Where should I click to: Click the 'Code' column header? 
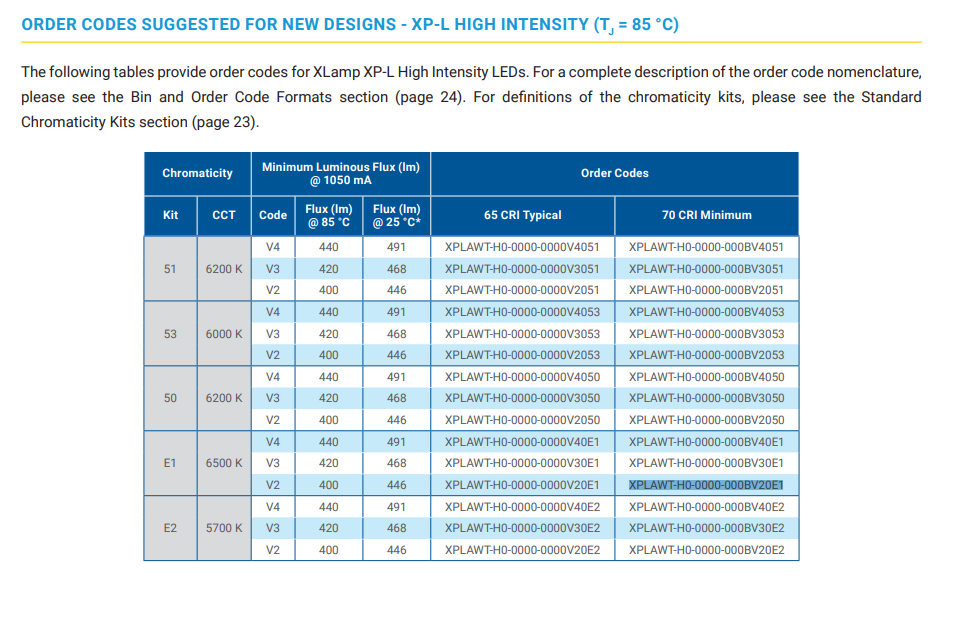pos(273,215)
